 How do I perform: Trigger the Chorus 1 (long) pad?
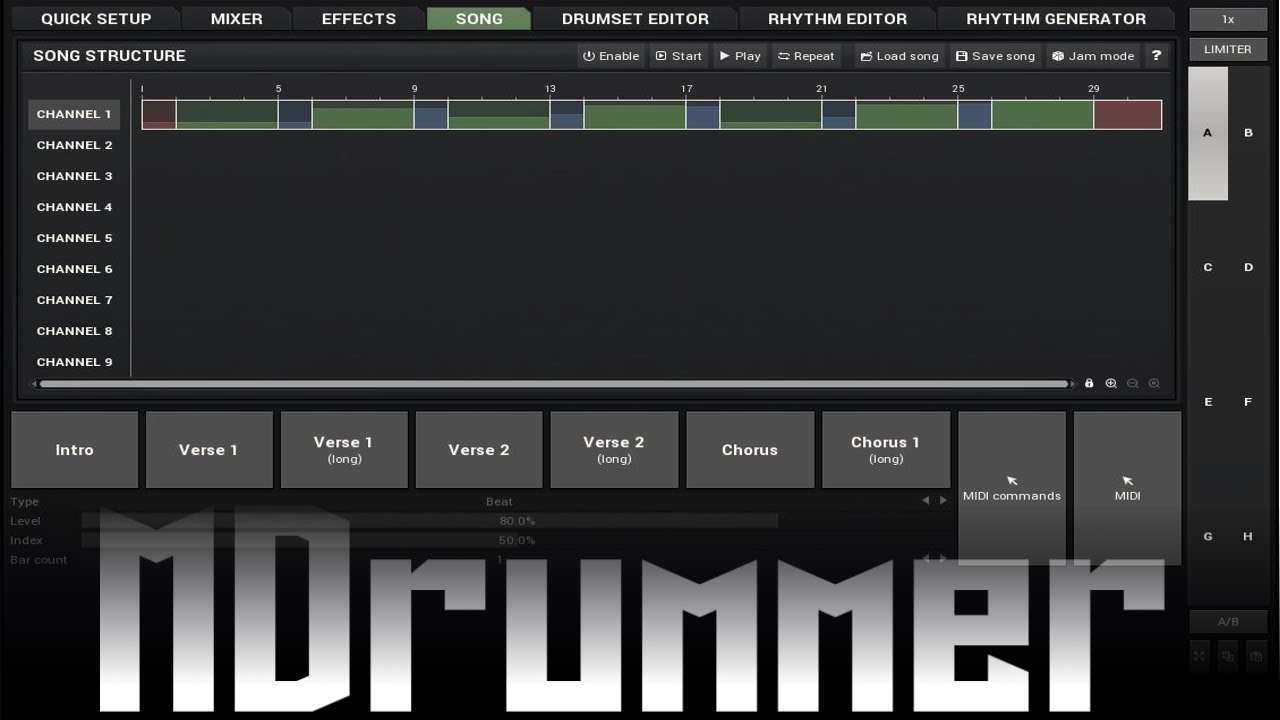tap(886, 450)
